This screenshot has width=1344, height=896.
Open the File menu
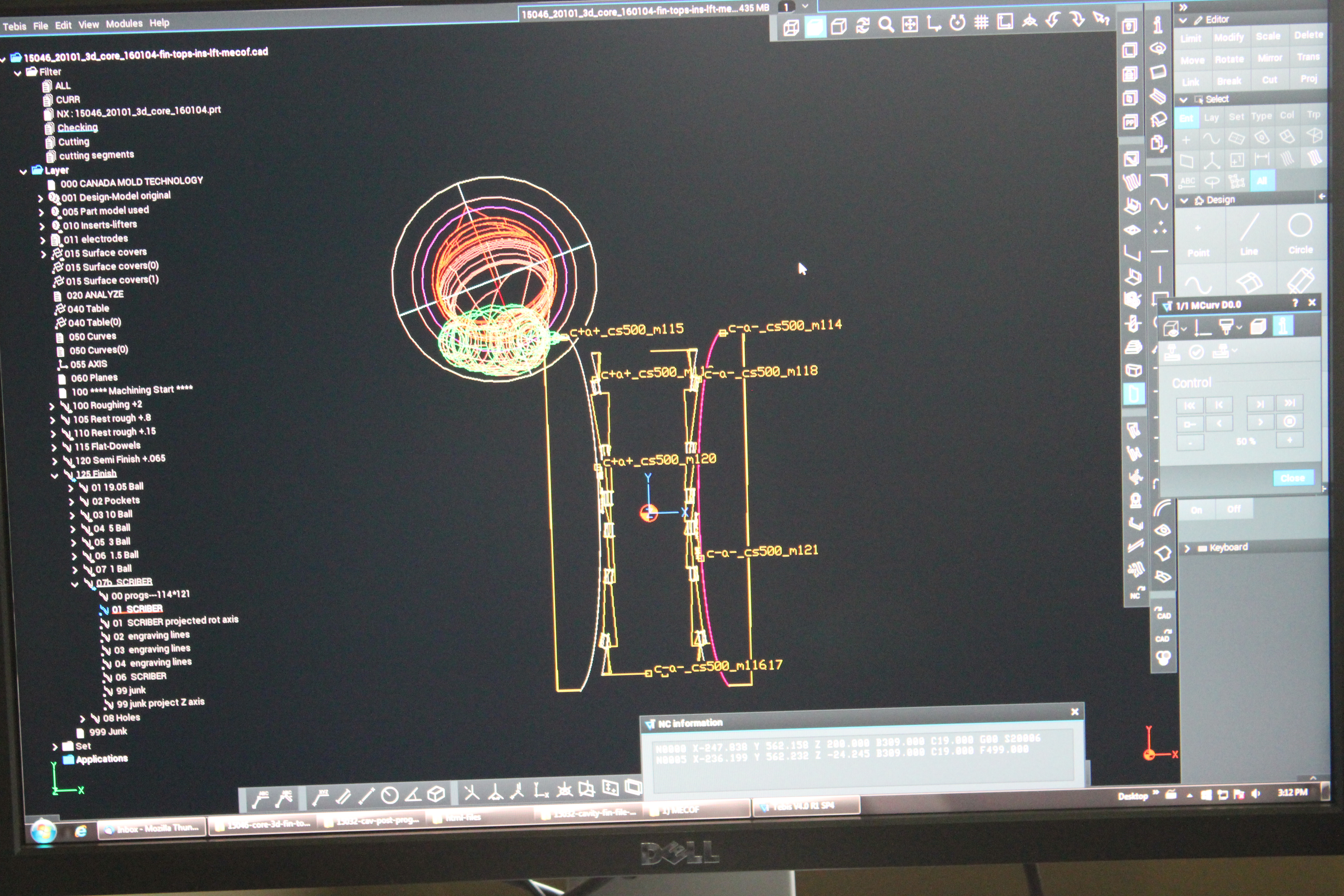click(40, 26)
